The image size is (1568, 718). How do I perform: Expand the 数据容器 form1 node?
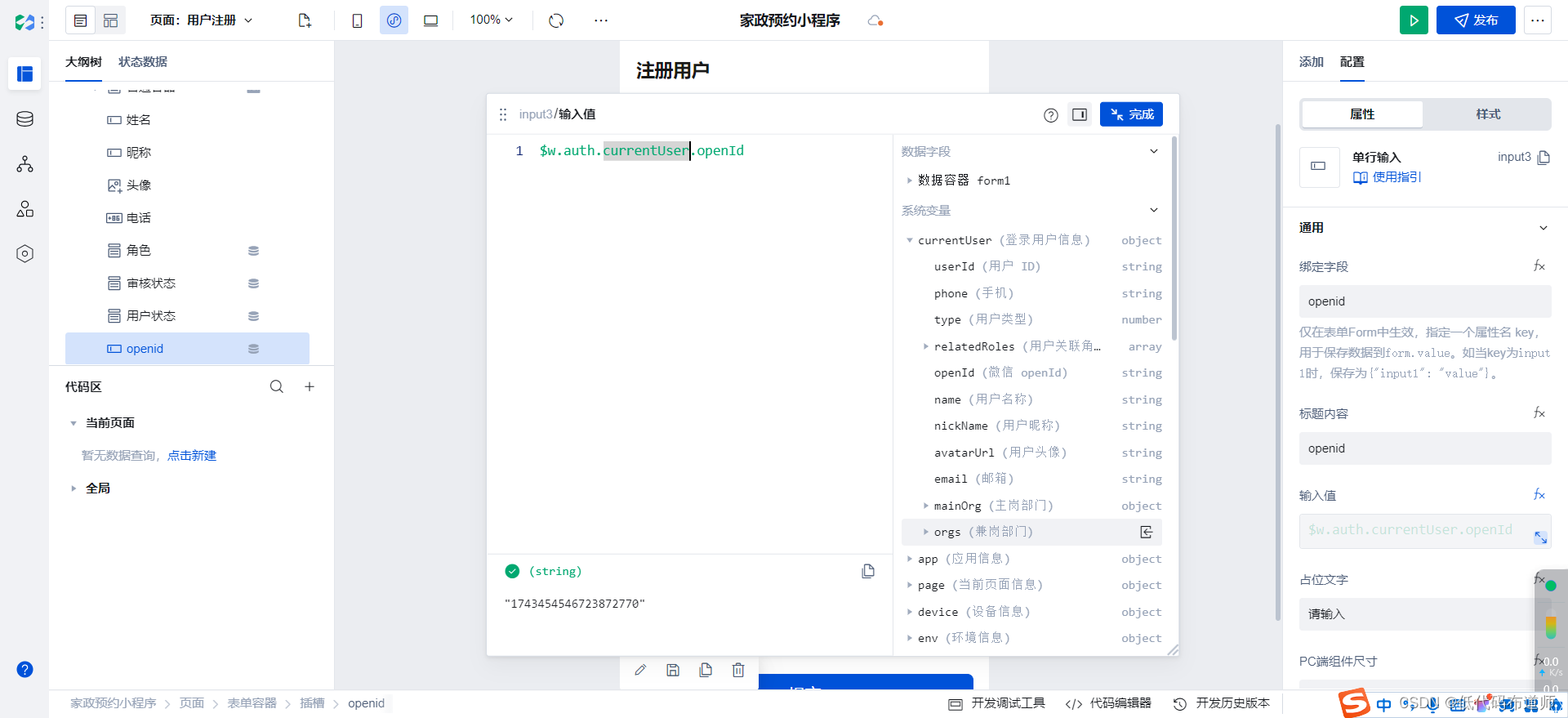909,181
